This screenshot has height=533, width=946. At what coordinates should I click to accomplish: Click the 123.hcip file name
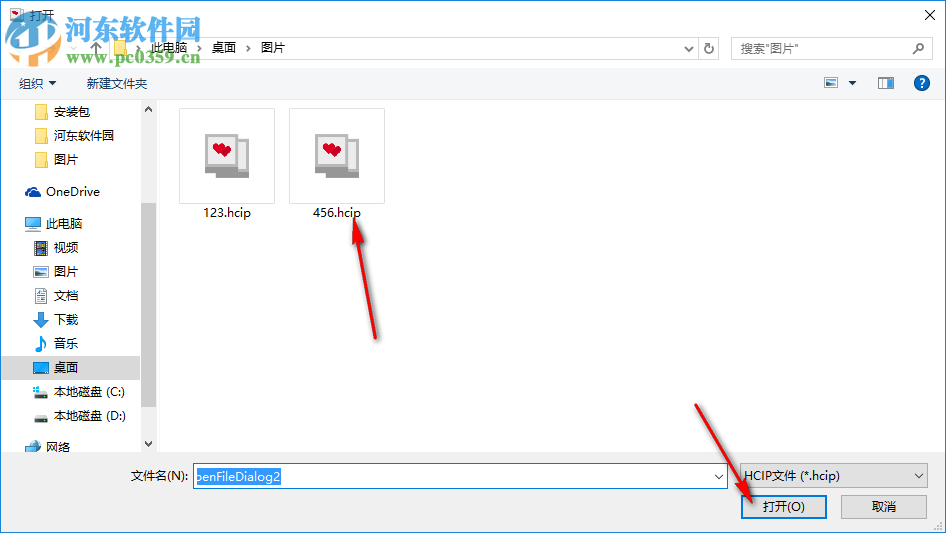(227, 212)
